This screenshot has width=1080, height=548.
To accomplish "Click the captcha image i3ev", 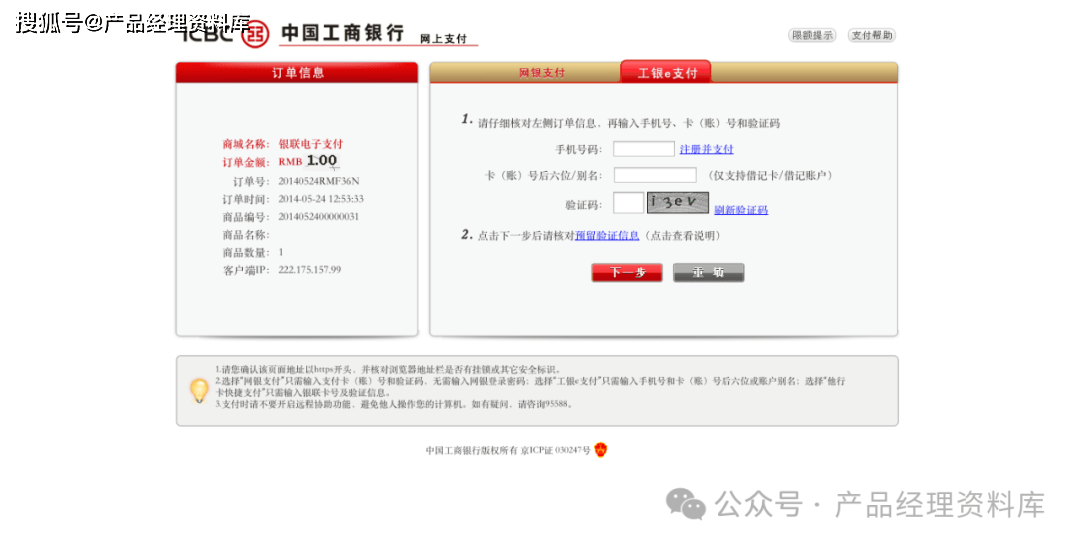I will pyautogui.click(x=678, y=203).
